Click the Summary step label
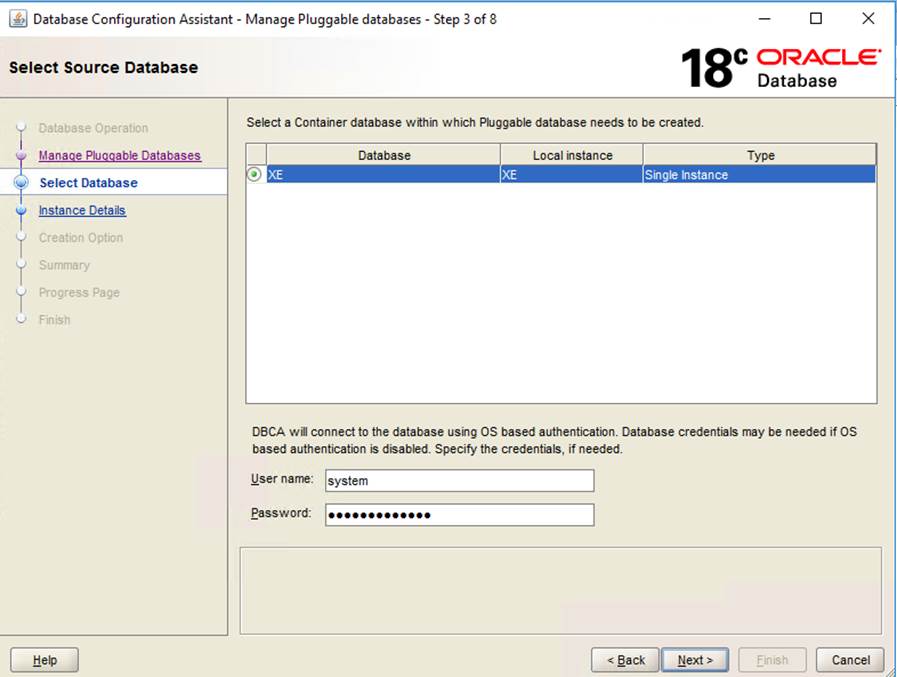The image size is (897, 677). pos(64,265)
